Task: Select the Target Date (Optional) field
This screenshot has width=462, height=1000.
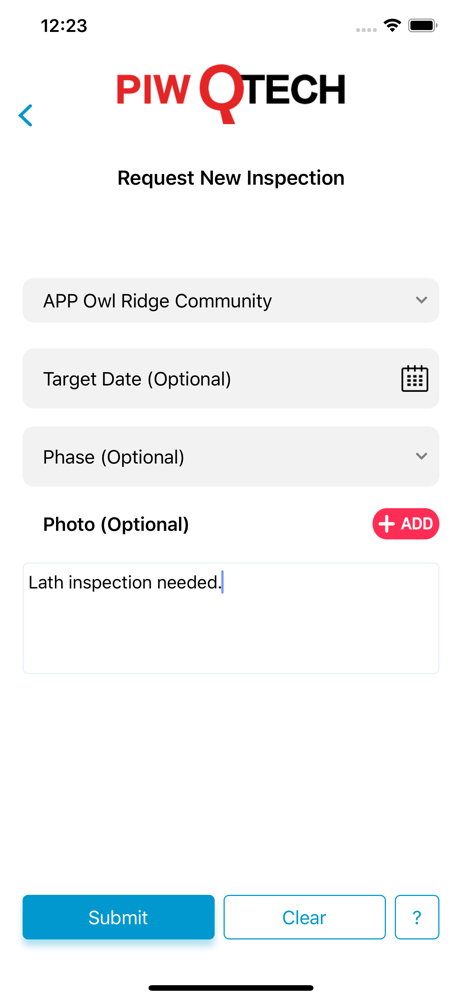Action: [x=231, y=379]
